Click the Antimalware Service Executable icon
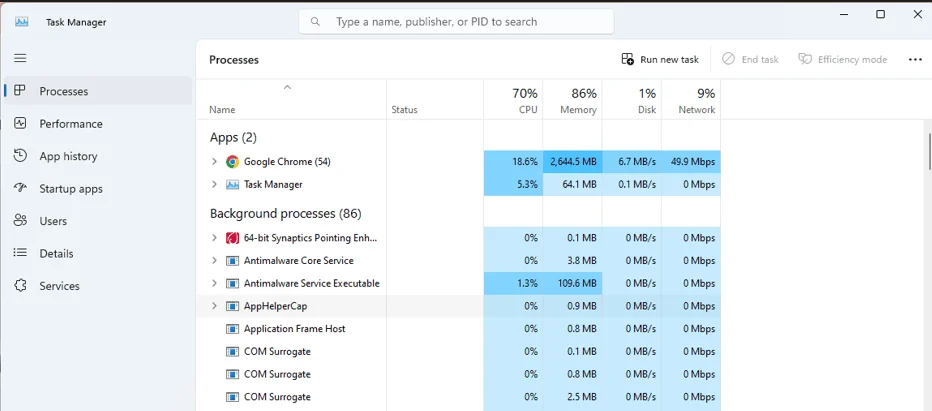Image resolution: width=932 pixels, height=411 pixels. coord(232,283)
